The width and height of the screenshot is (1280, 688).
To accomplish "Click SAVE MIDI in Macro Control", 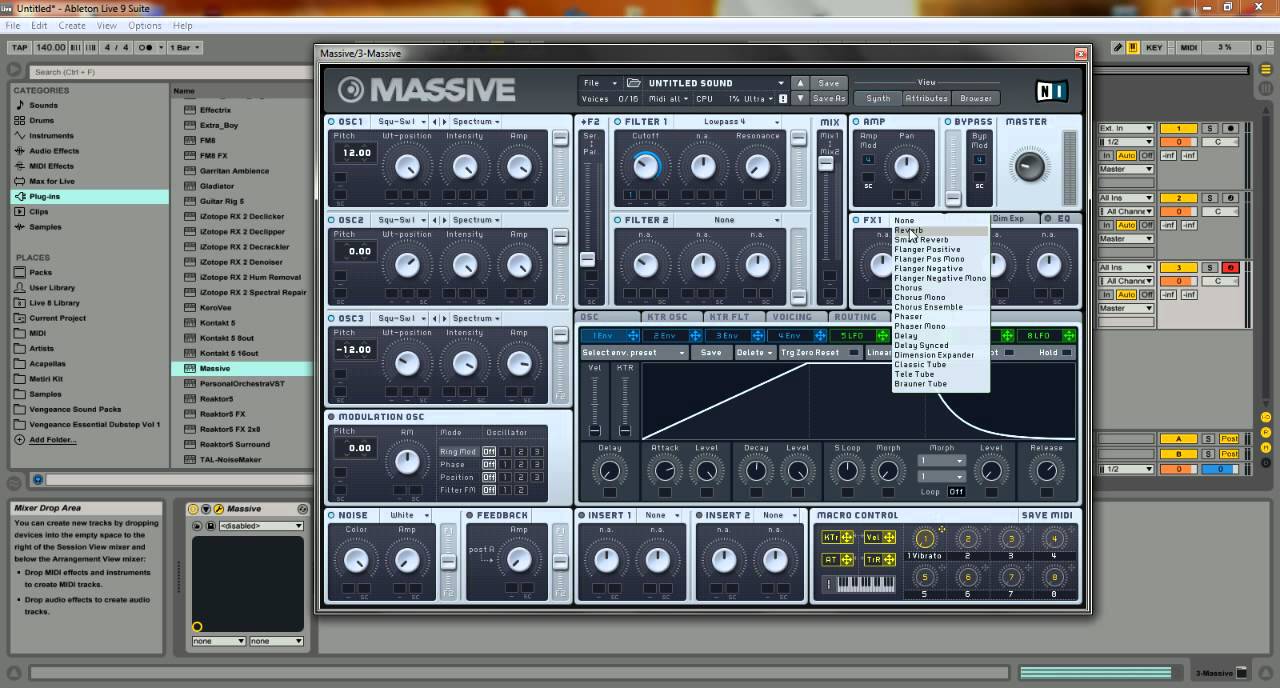I will click(x=1047, y=516).
